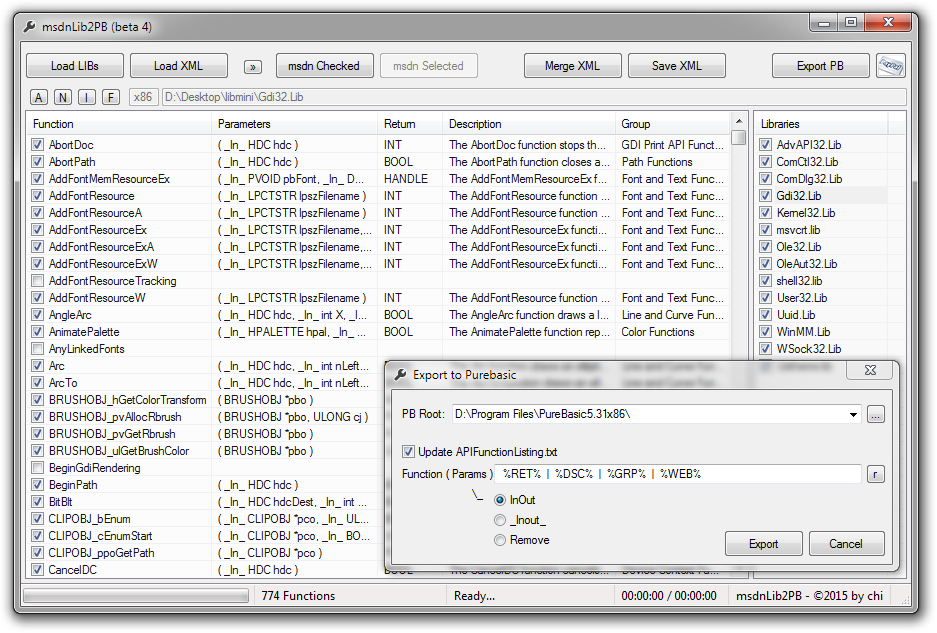Click the function list scroll-up arrow
The image size is (937, 633).
click(739, 120)
